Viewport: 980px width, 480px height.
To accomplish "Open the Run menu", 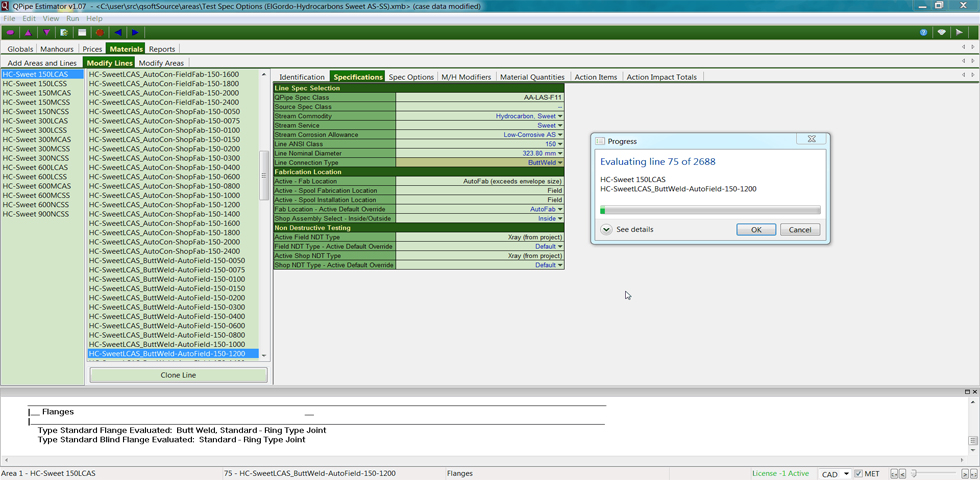I will tap(72, 19).
